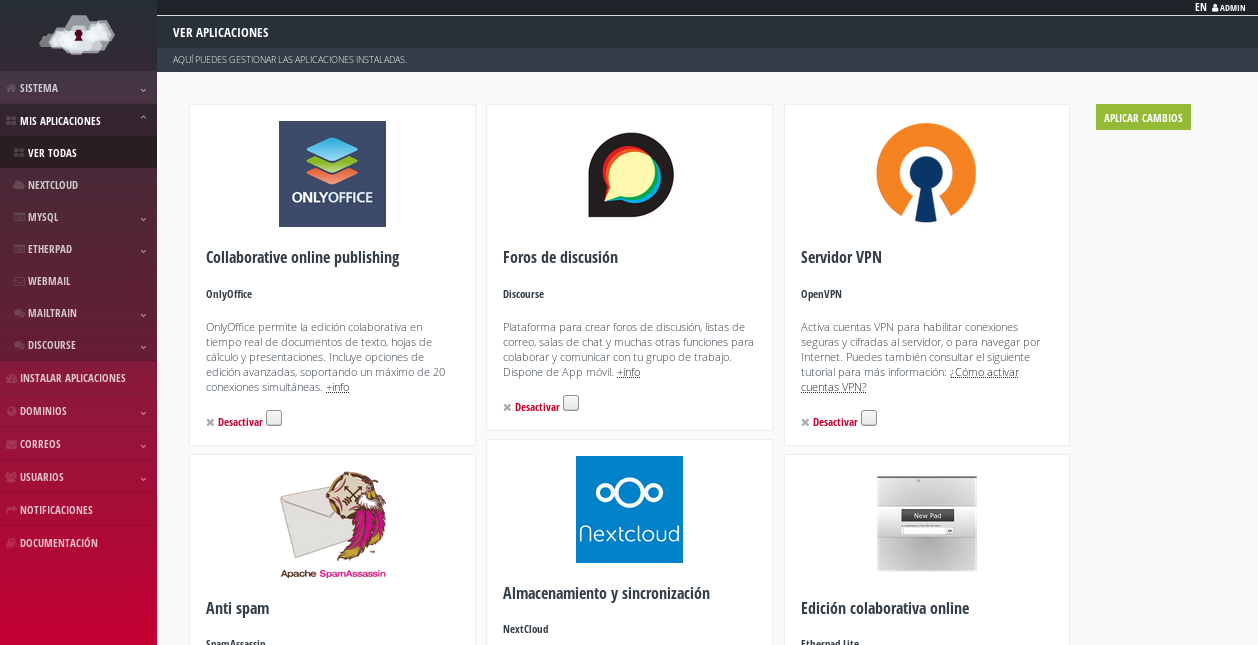
Task: Click the Apache SpamAssassin logo
Action: [333, 525]
